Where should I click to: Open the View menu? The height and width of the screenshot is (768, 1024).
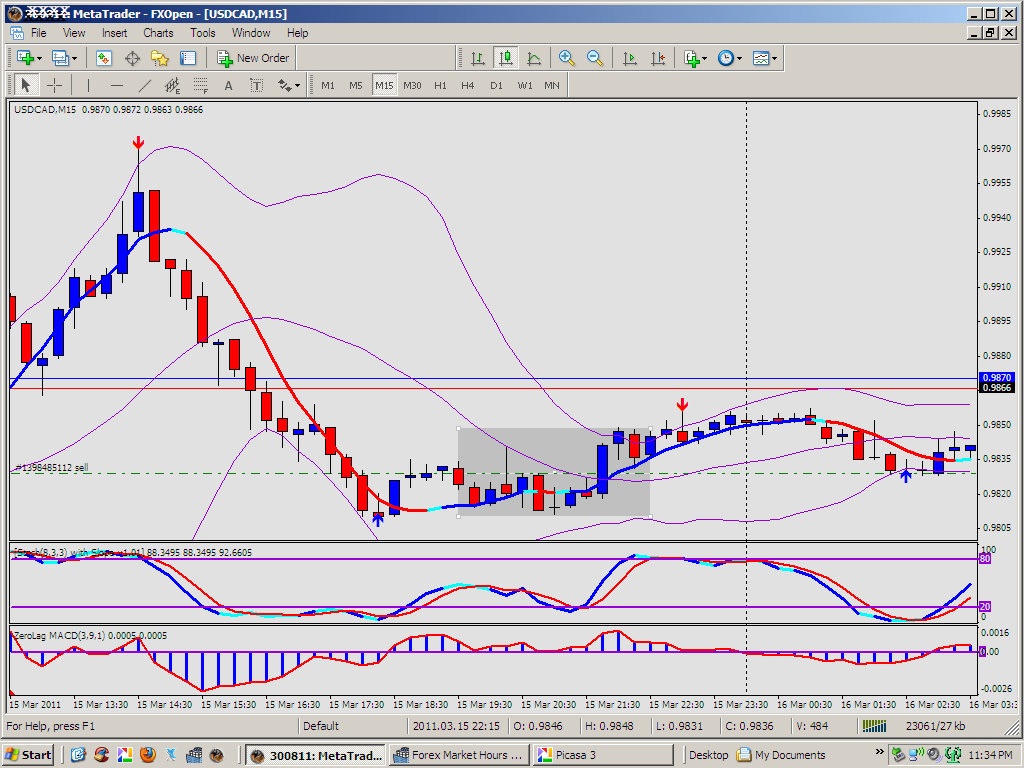(74, 33)
